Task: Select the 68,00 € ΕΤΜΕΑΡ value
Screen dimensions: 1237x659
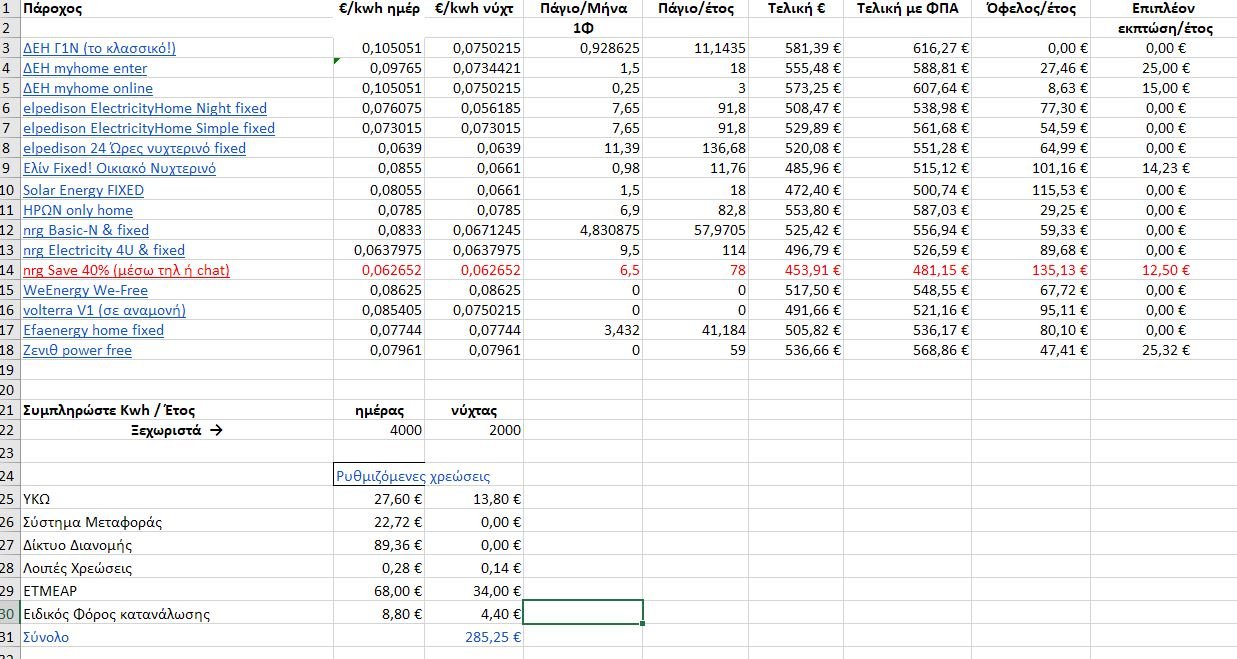Action: (x=379, y=591)
